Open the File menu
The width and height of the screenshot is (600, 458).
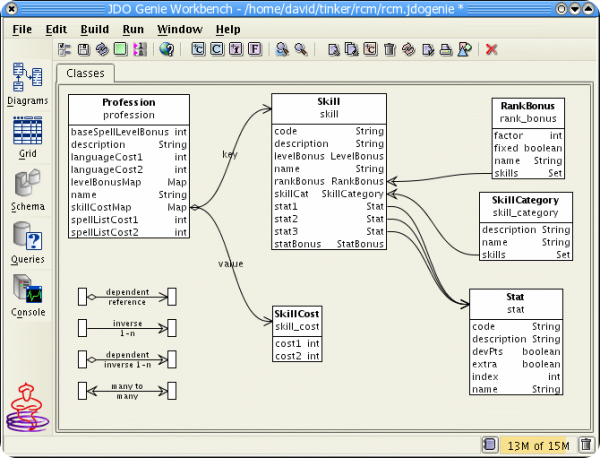click(x=22, y=30)
